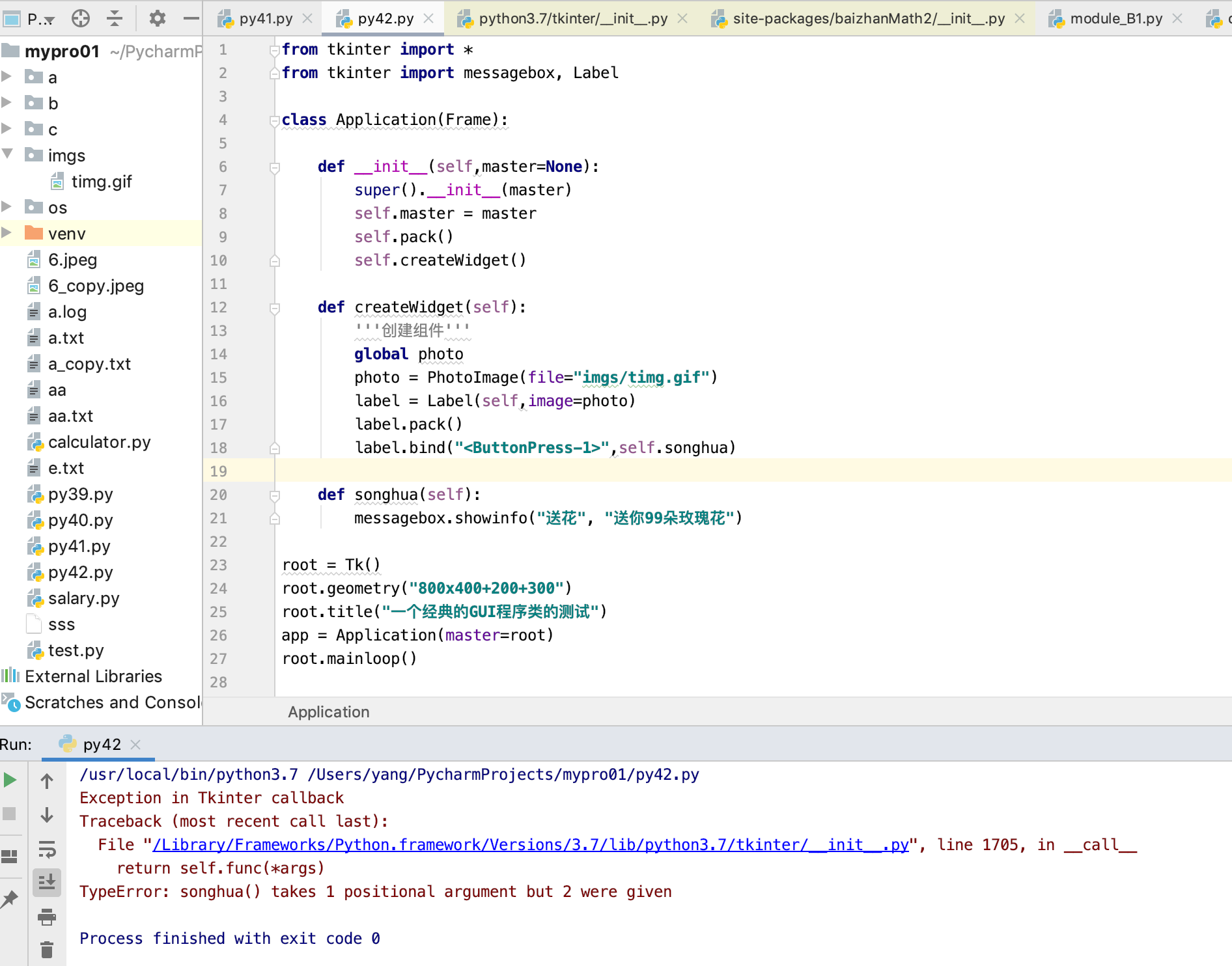Close the py42.py editor tab

coord(428,18)
